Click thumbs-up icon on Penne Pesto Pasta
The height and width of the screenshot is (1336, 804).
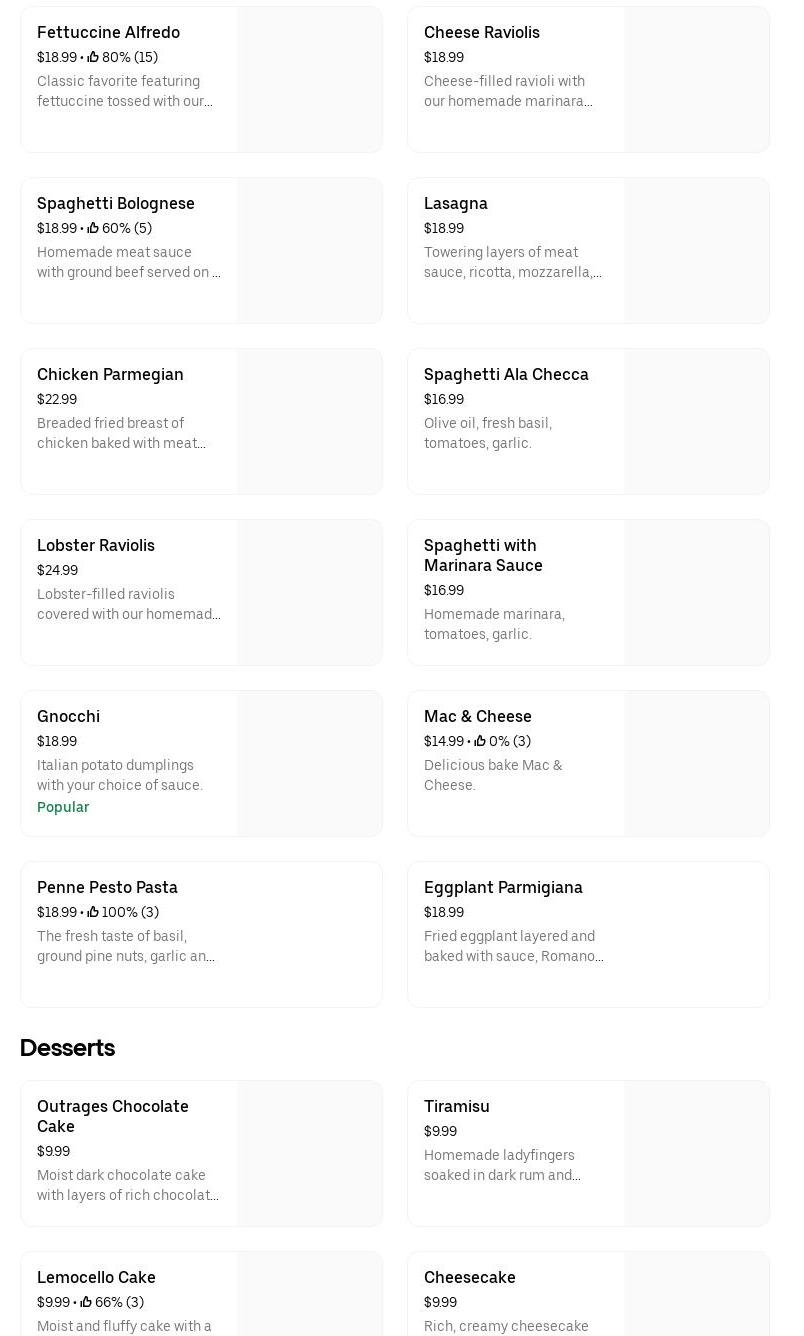[x=93, y=912]
